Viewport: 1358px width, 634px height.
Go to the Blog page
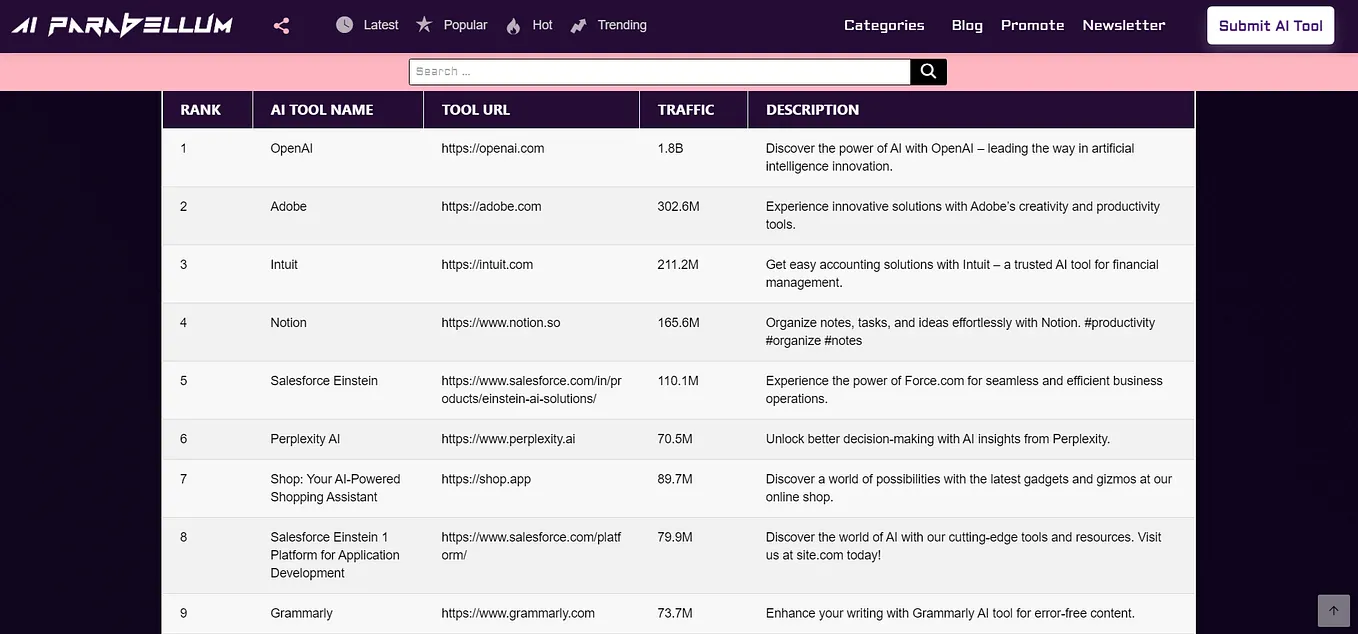[x=967, y=25]
